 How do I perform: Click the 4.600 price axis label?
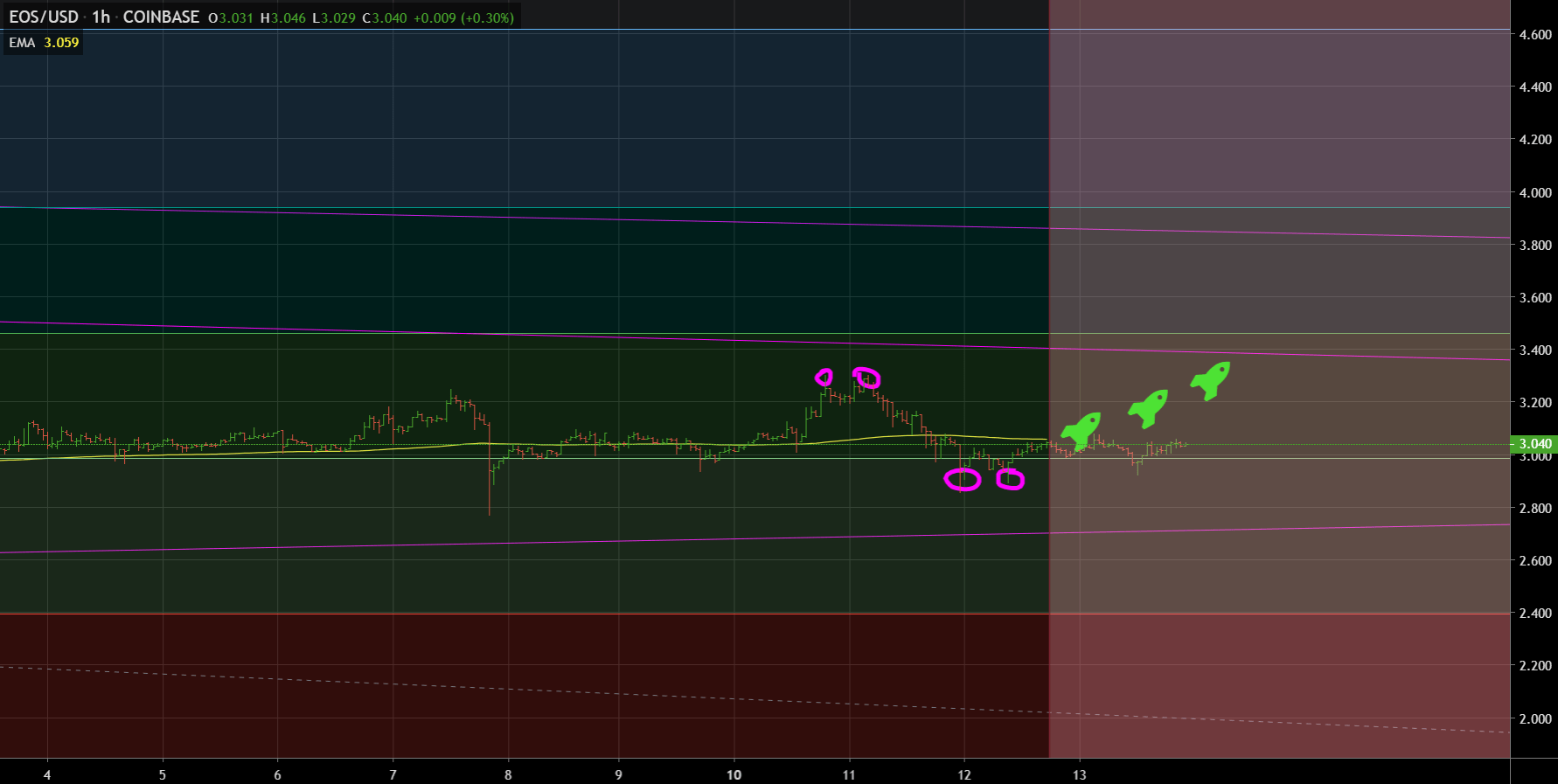click(1536, 35)
